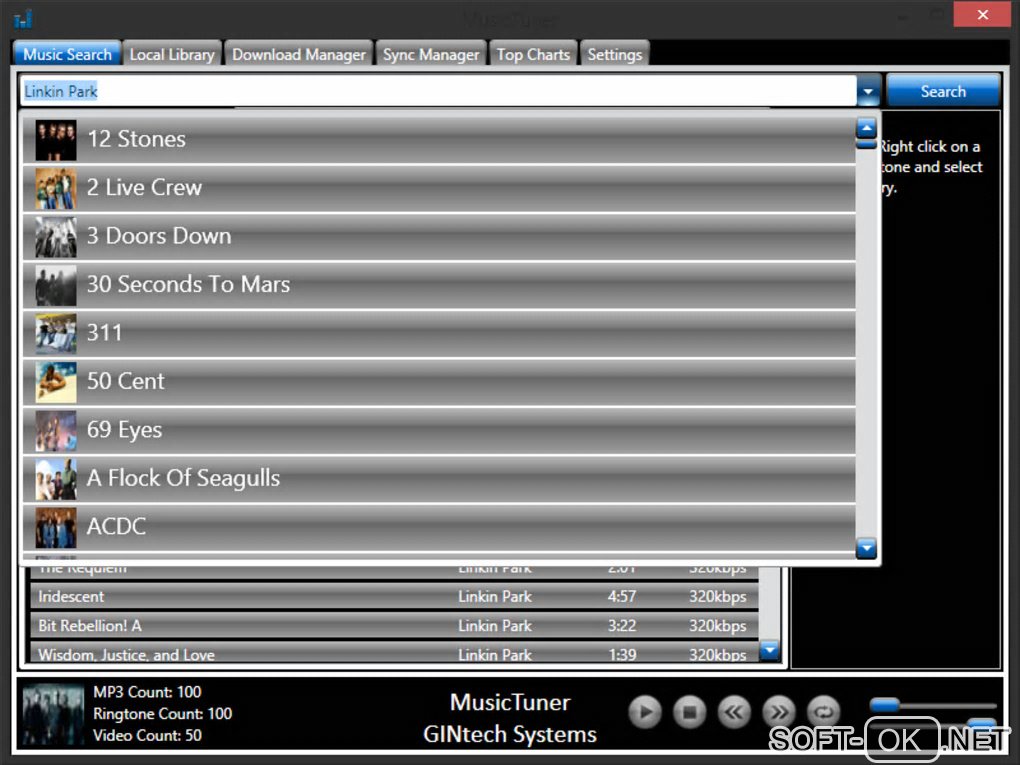Open the Download Manager tab
This screenshot has height=765, width=1020.
[299, 54]
